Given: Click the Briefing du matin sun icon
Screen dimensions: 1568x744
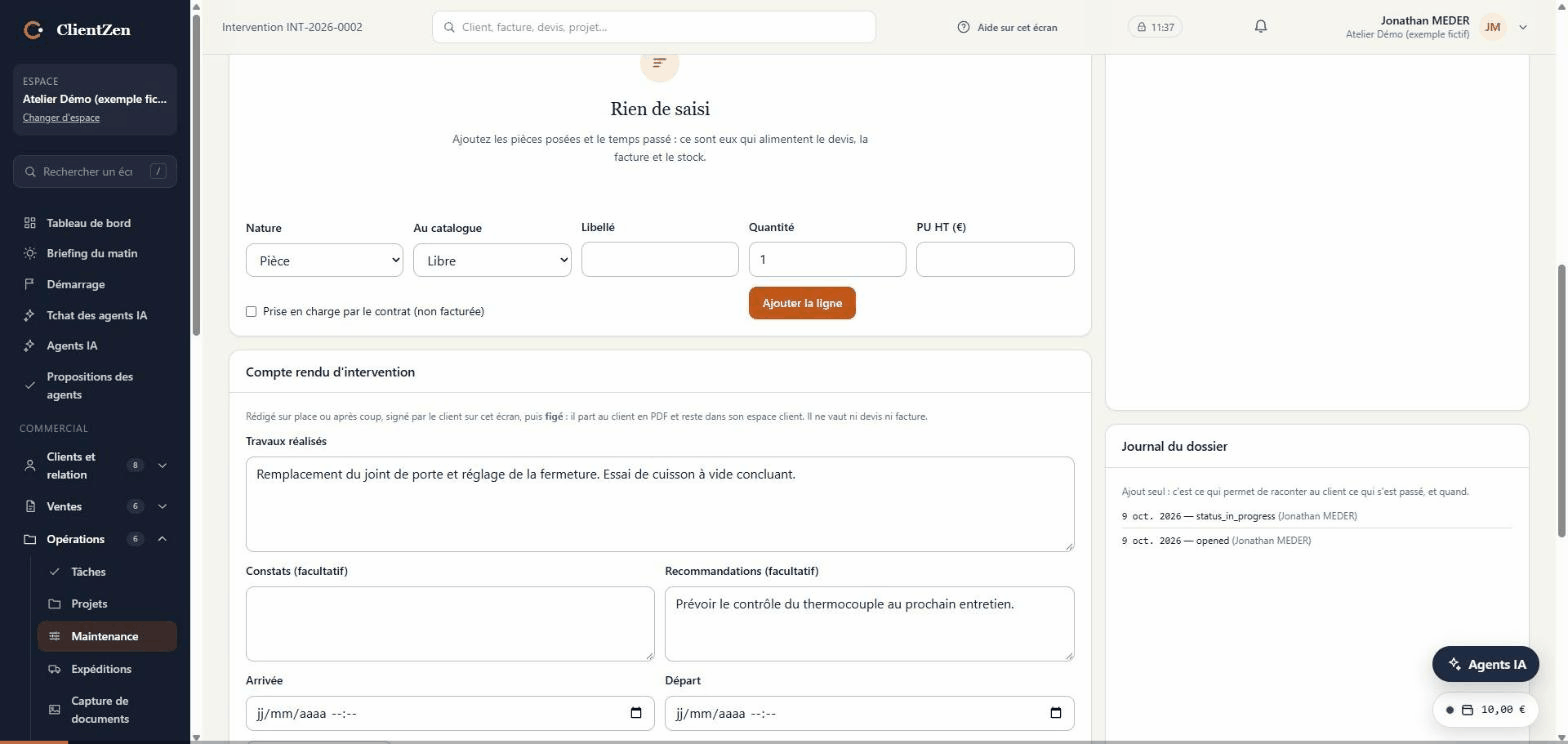Looking at the screenshot, I should point(30,253).
